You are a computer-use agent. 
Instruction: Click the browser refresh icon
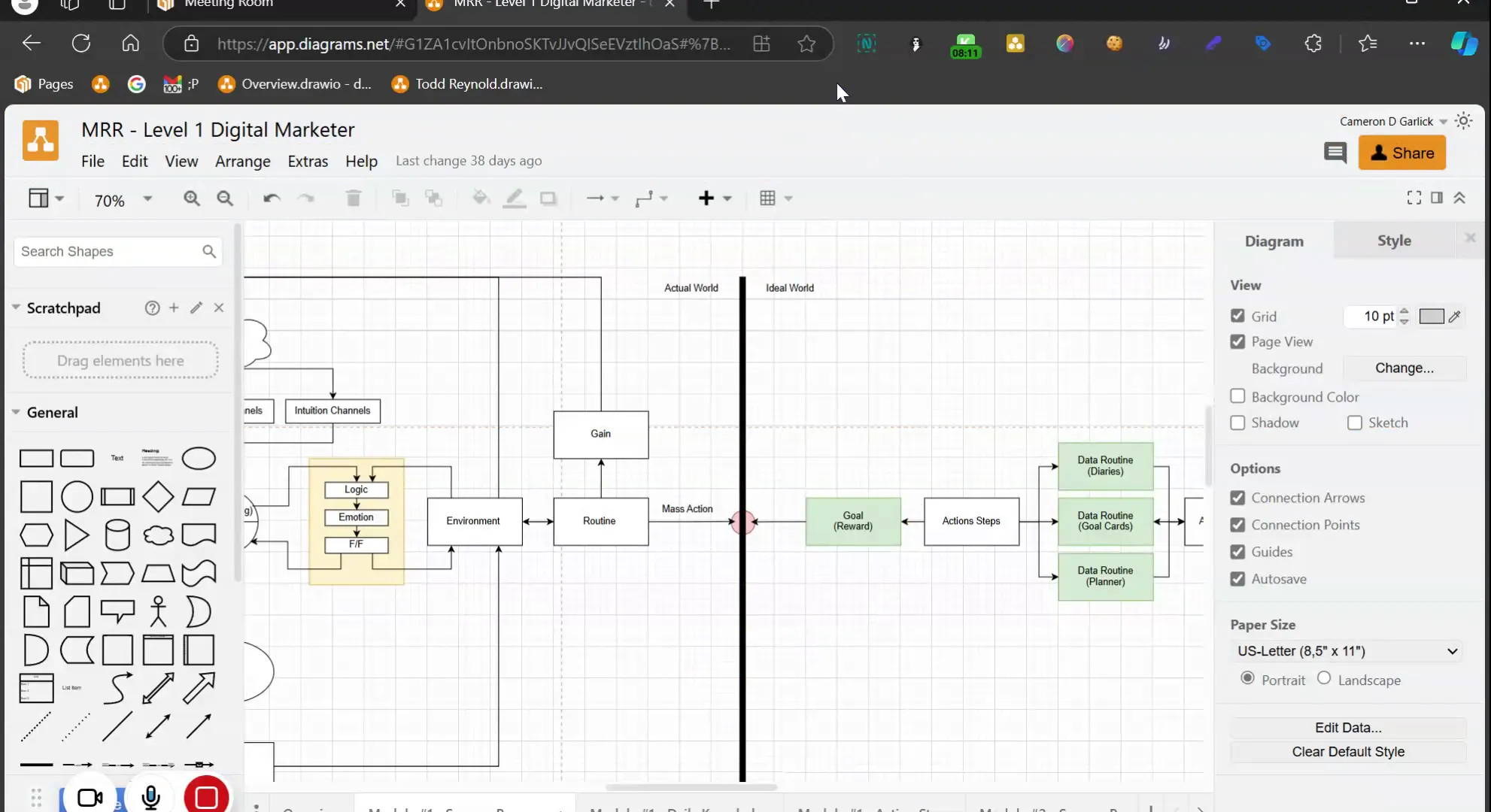(81, 44)
